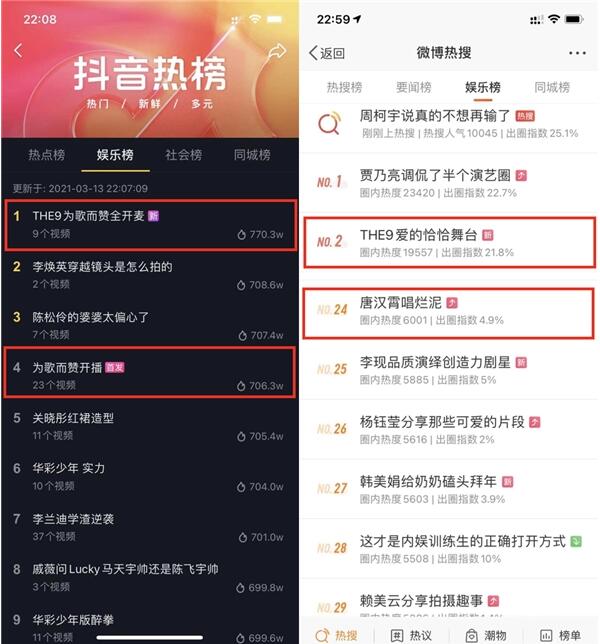
Task: Open the entry THE9为歌而赞全开麦
Action: [150, 225]
